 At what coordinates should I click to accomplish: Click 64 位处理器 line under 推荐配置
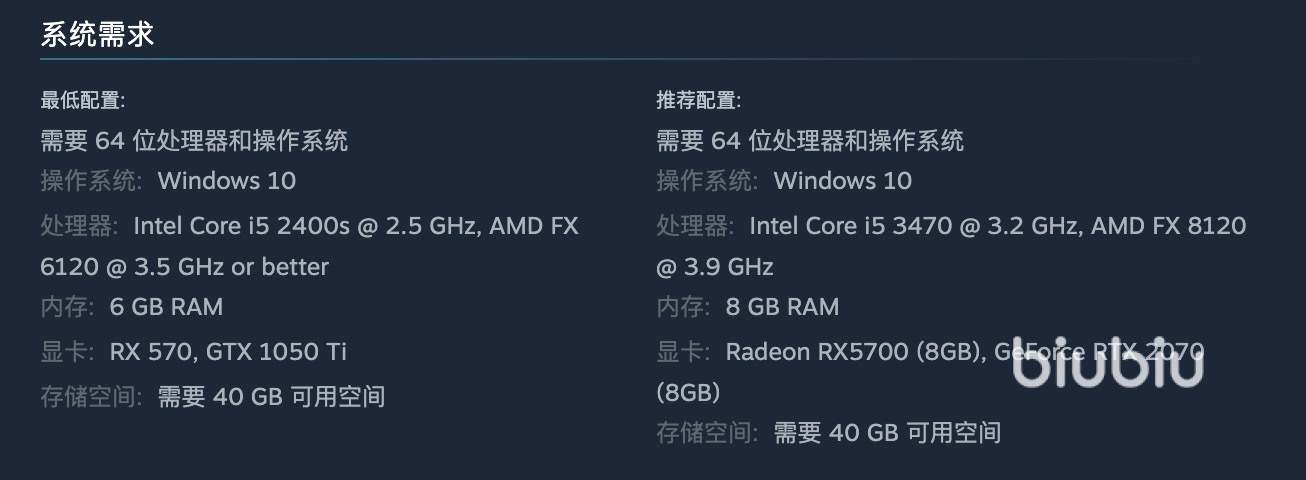point(810,140)
